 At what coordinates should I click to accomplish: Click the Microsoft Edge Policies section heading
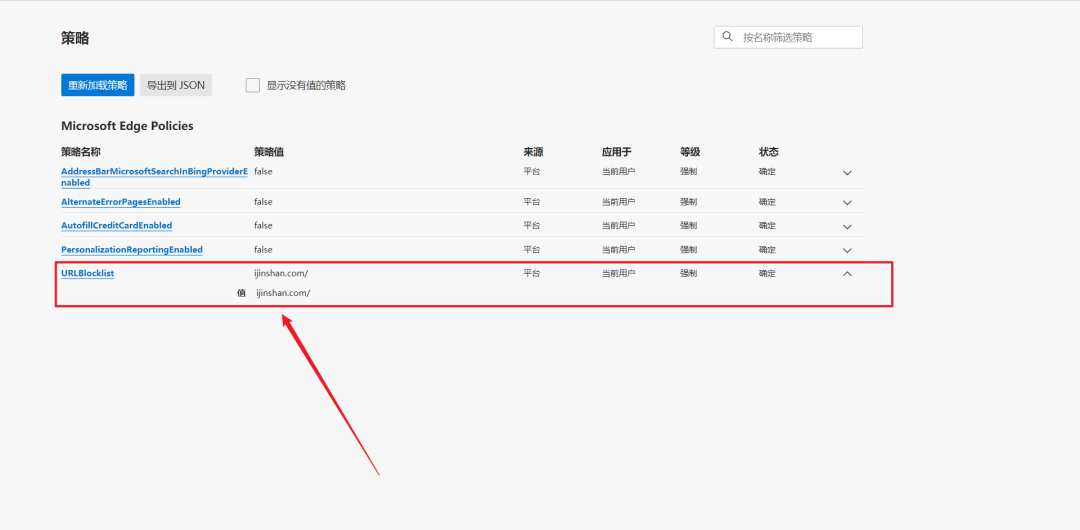(127, 126)
